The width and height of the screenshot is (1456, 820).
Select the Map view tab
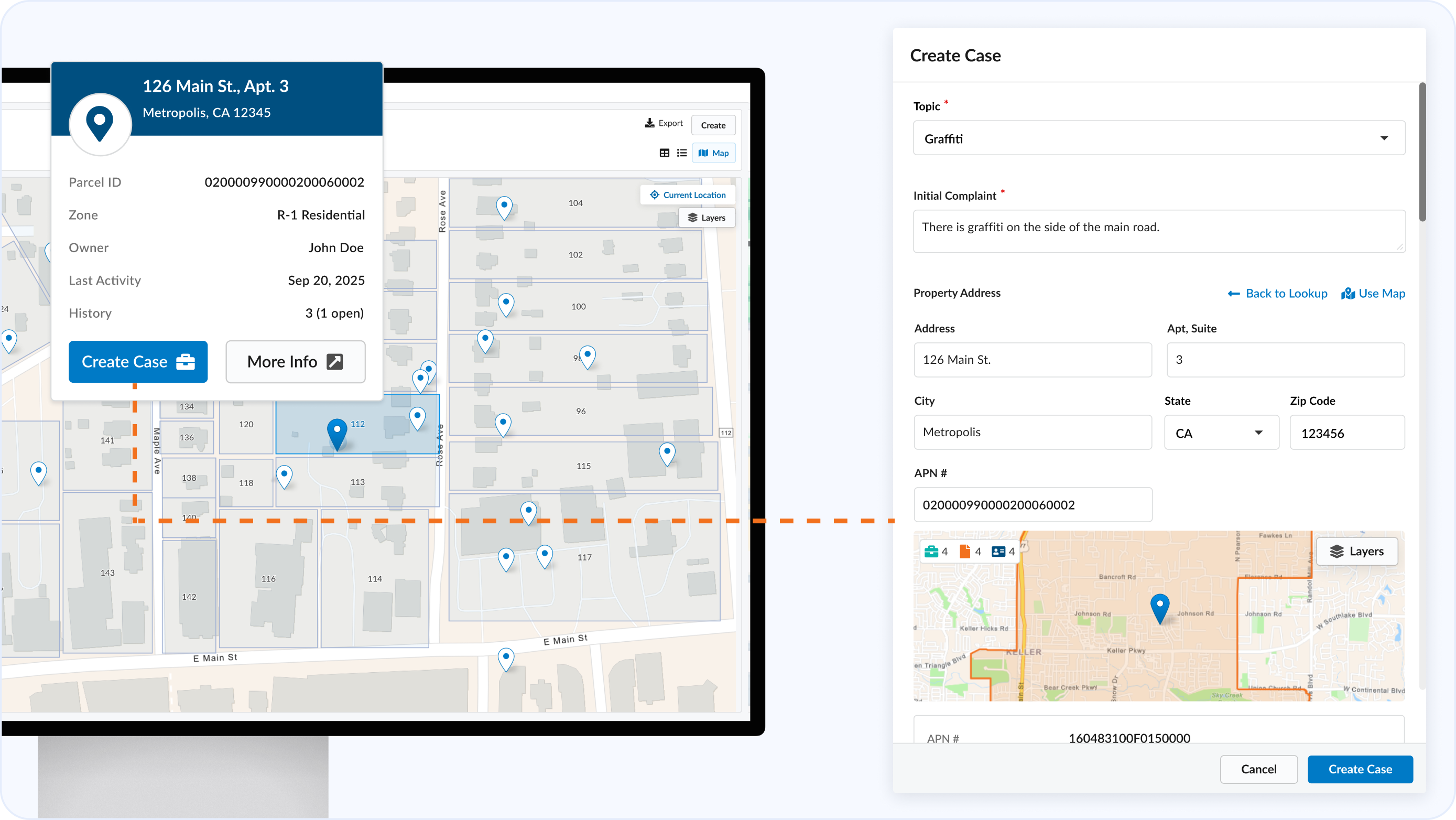tap(713, 153)
